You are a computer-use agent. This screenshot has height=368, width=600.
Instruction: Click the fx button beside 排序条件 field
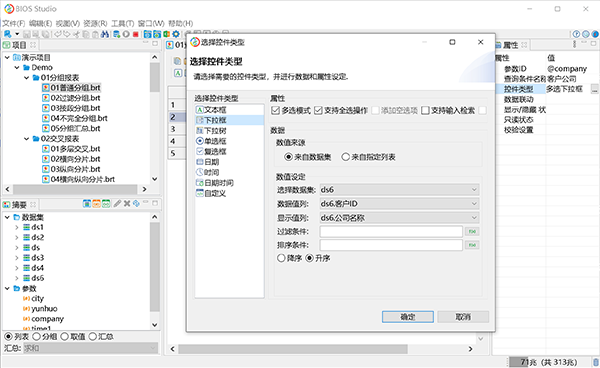[x=472, y=245]
